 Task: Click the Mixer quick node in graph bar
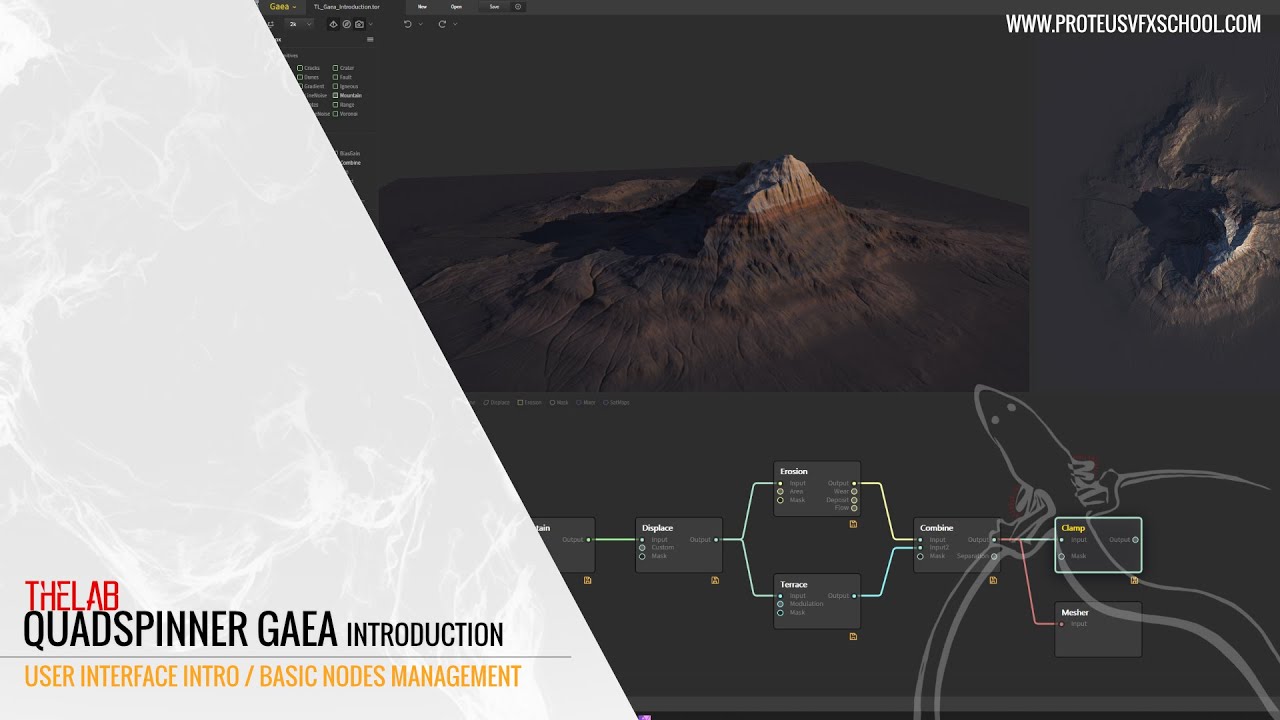[x=585, y=402]
